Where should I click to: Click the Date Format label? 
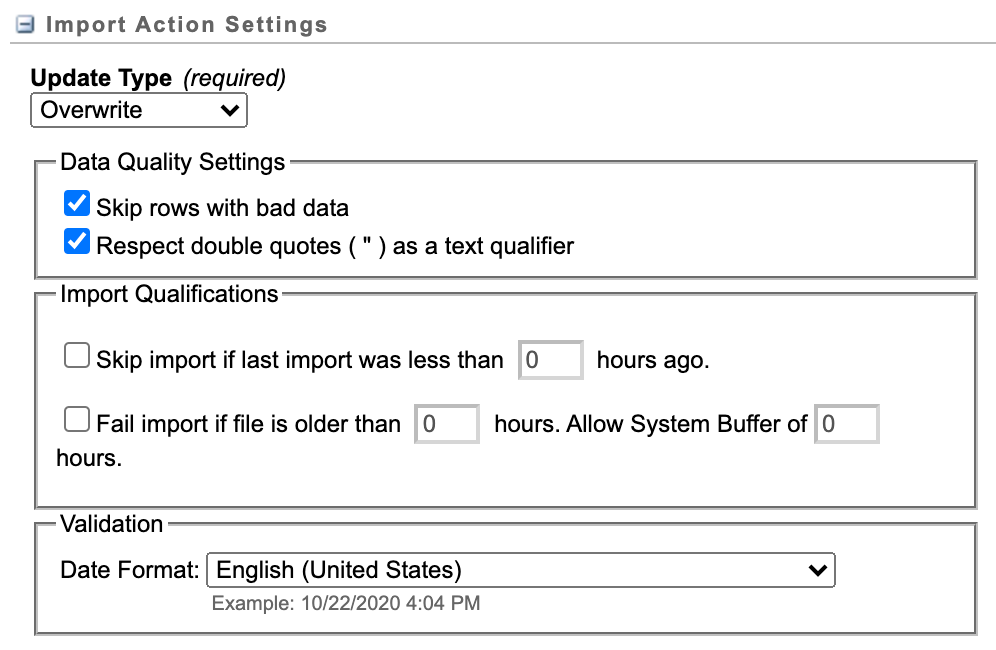pos(130,570)
